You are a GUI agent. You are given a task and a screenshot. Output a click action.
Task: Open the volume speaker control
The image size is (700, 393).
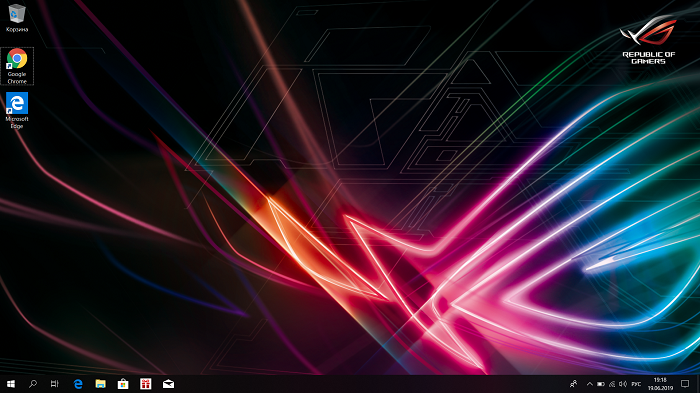tap(623, 384)
